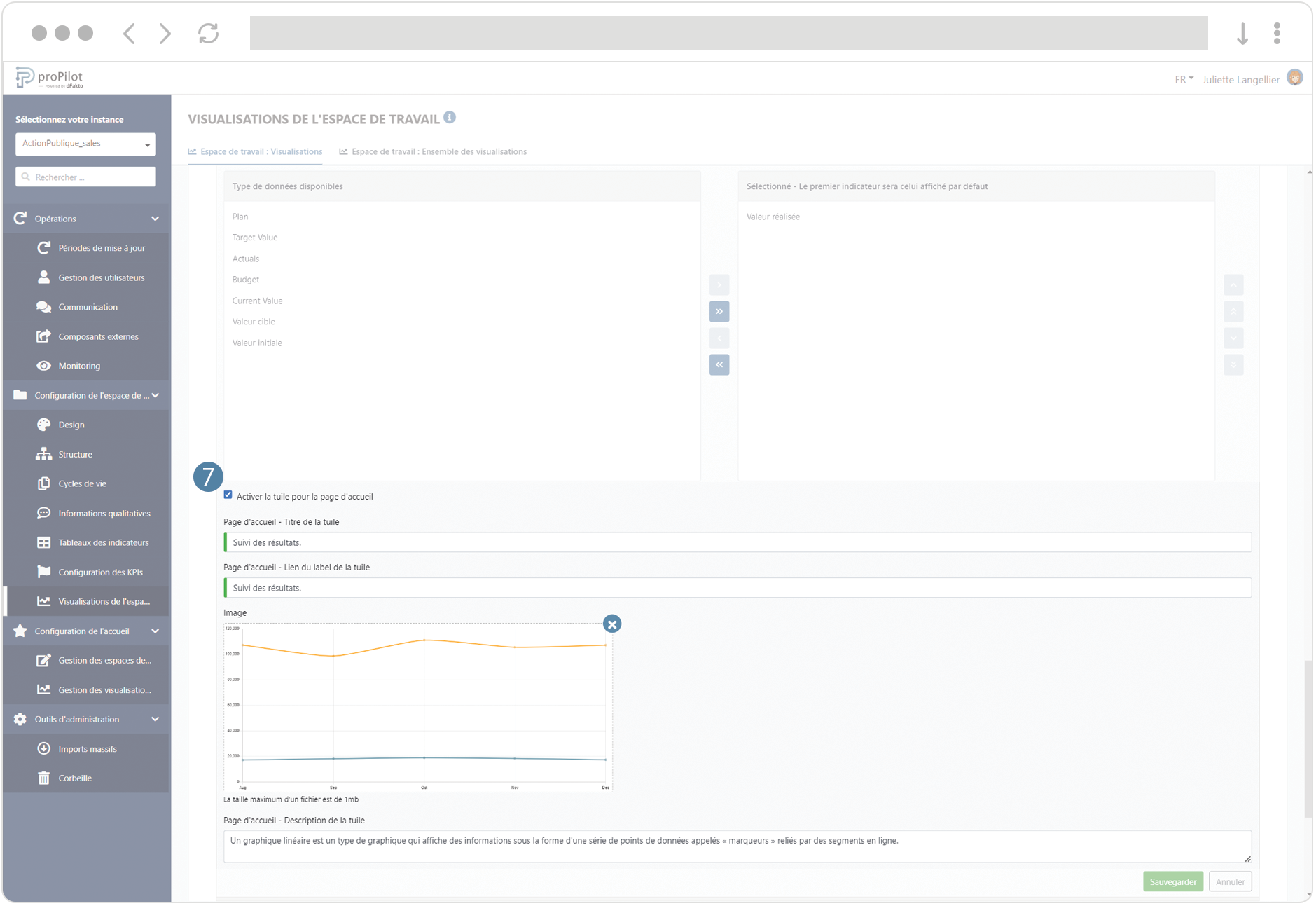Save changes with the Sauvegarder button
1316x906 pixels.
pos(1172,881)
